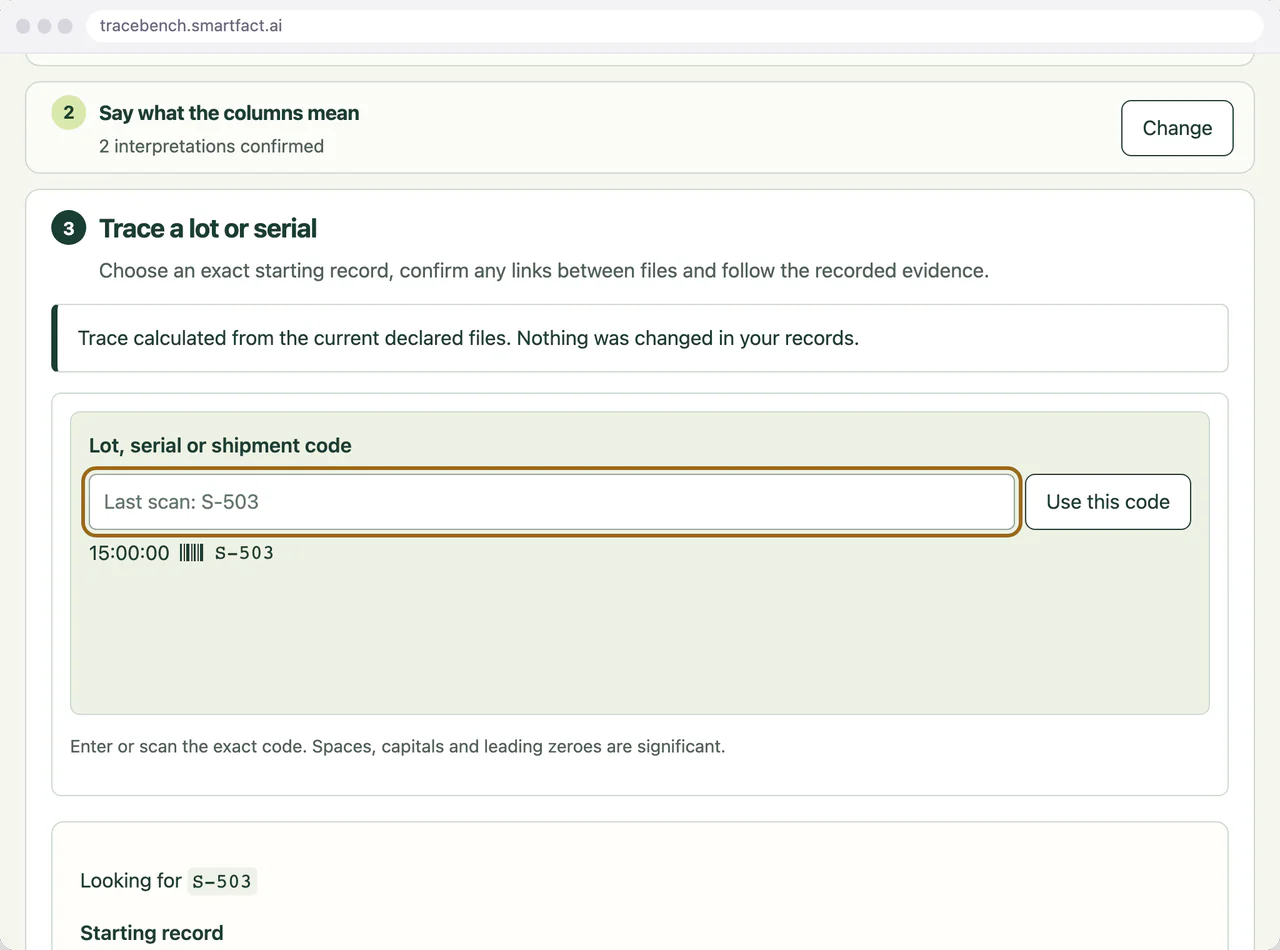Click the hint about spaces, capitals and leading zeroes
This screenshot has width=1280, height=950.
(x=397, y=746)
